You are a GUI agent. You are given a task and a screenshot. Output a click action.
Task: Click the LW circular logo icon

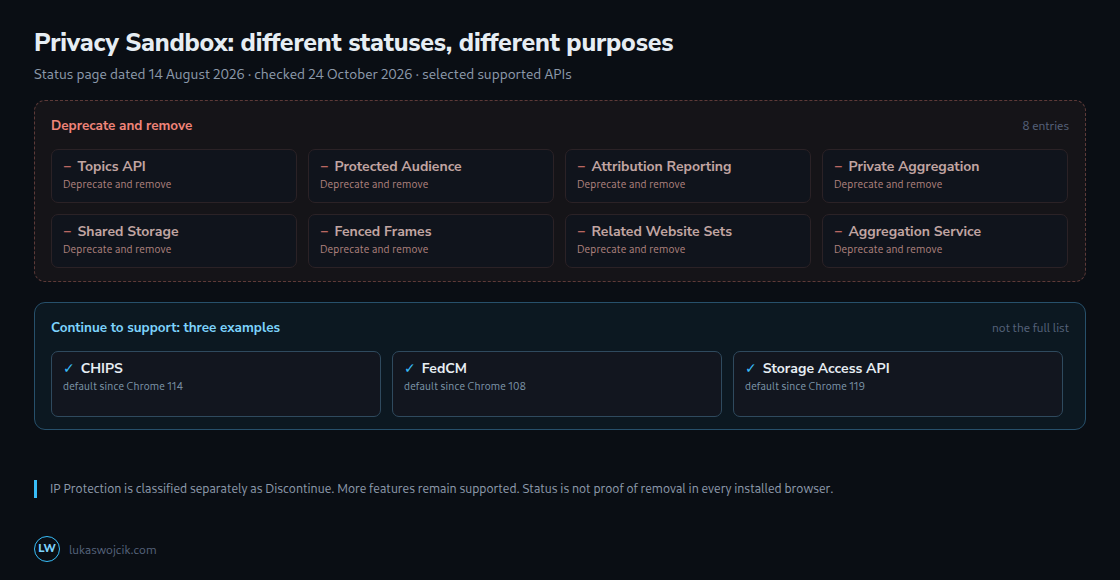tap(47, 549)
